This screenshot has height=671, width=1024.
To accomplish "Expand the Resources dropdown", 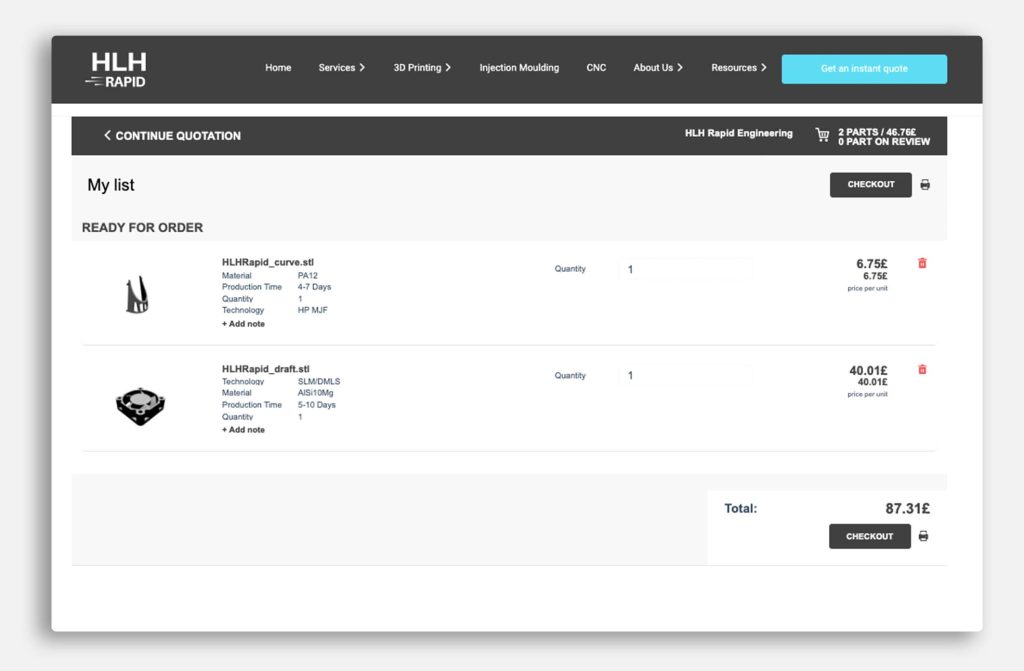I will (738, 67).
